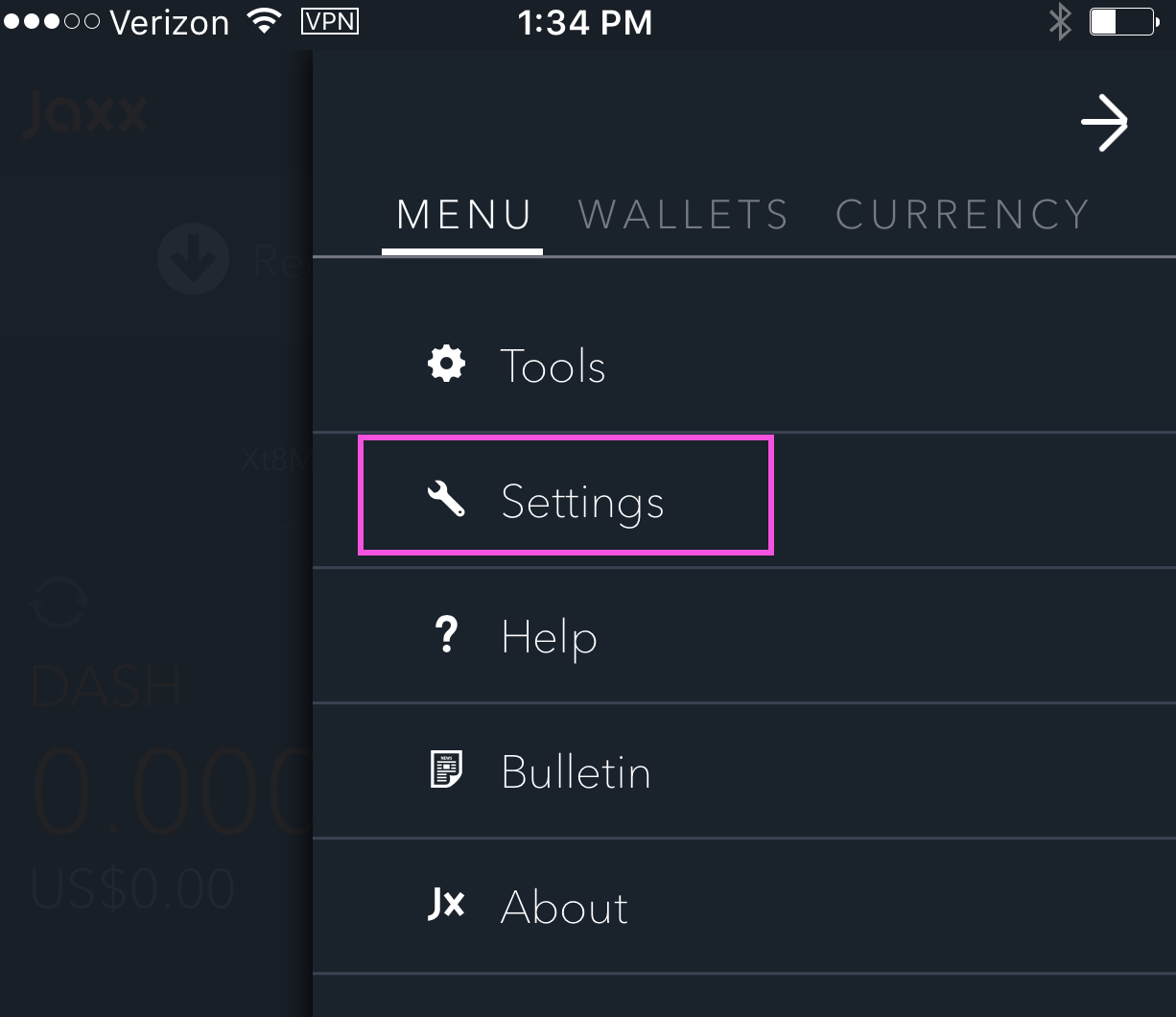Open the Bulletin menu entry

tap(576, 772)
